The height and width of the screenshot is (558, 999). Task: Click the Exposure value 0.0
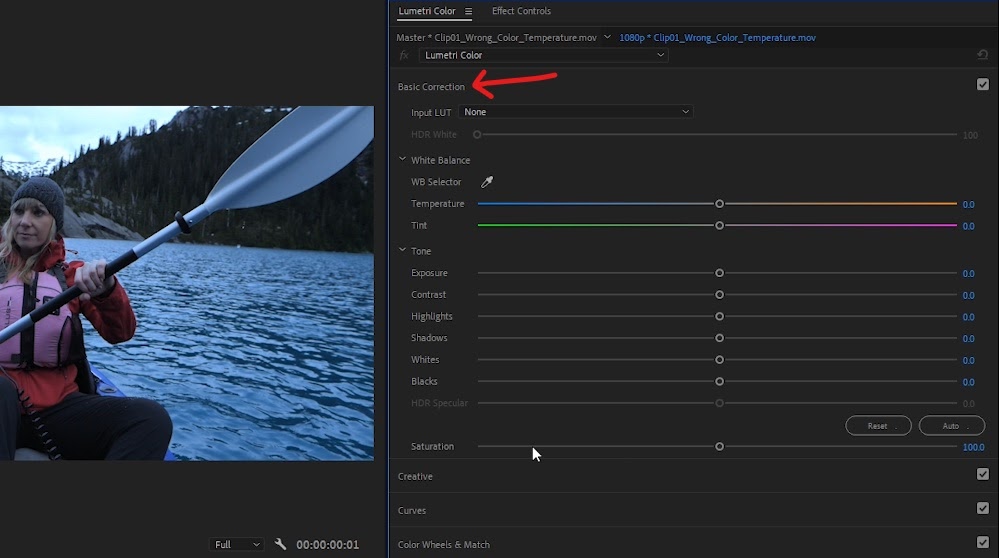[x=968, y=273]
